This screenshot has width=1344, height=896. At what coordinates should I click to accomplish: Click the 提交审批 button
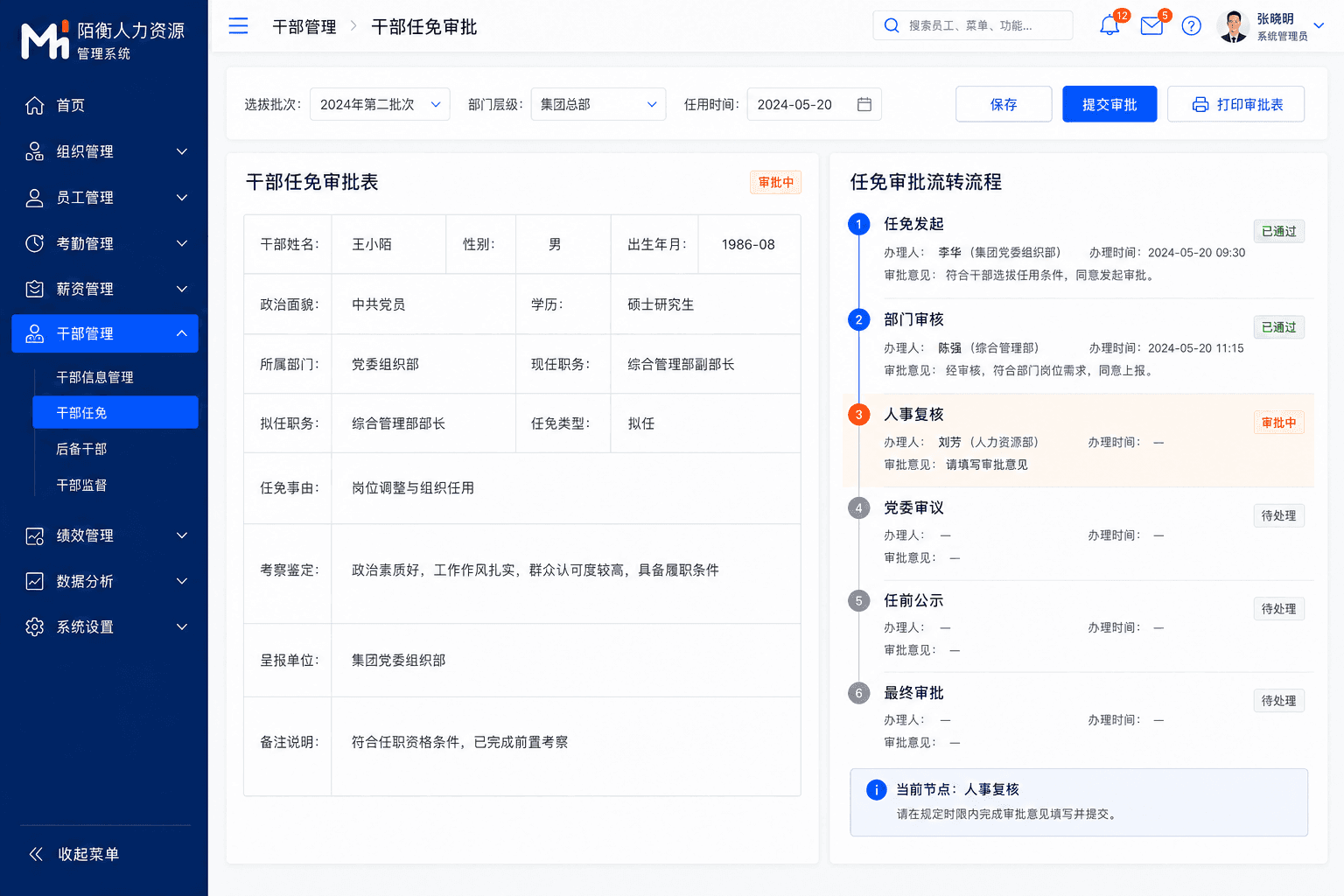click(1109, 104)
